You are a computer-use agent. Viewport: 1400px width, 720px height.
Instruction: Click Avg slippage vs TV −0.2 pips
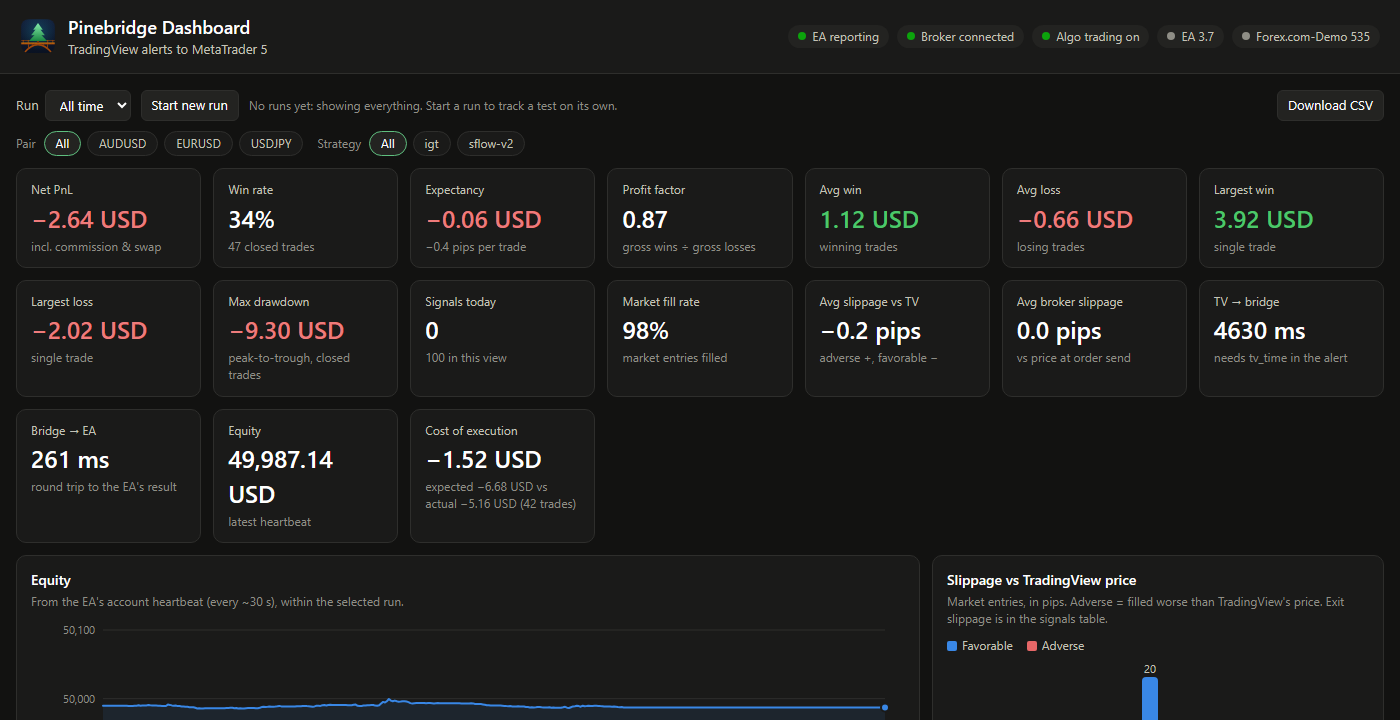(x=870, y=330)
